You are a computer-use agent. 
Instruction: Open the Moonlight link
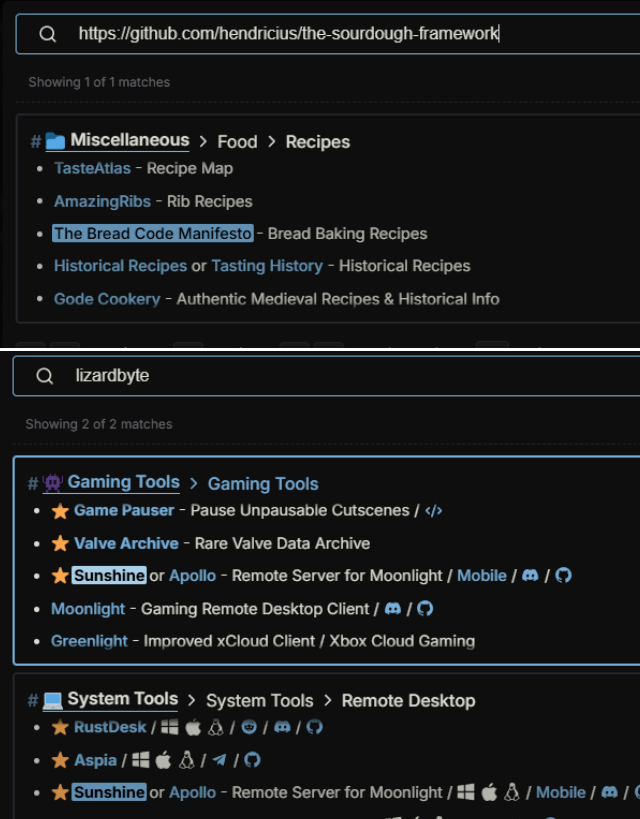click(88, 609)
